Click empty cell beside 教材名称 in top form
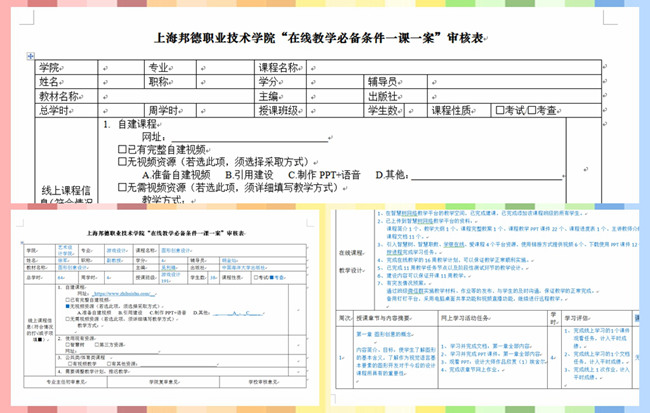Image resolution: width=650 pixels, height=413 pixels. click(176, 97)
